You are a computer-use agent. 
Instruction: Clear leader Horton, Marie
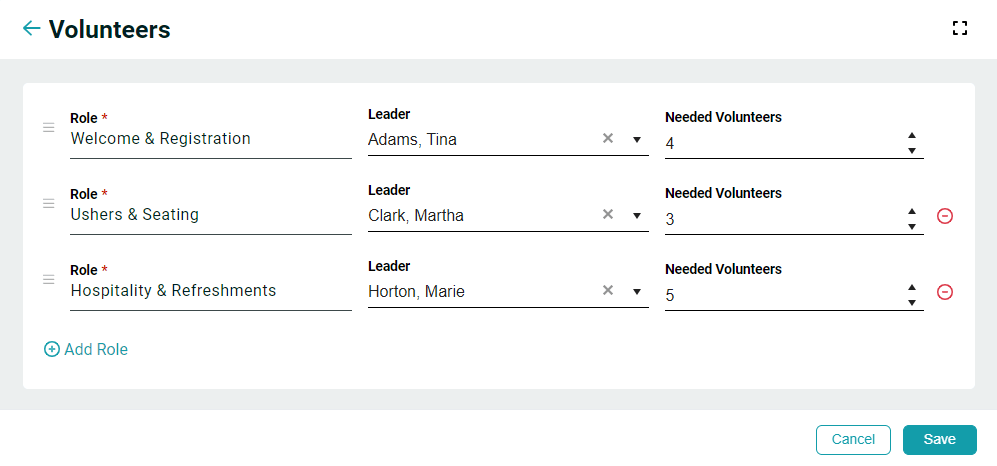pos(608,290)
